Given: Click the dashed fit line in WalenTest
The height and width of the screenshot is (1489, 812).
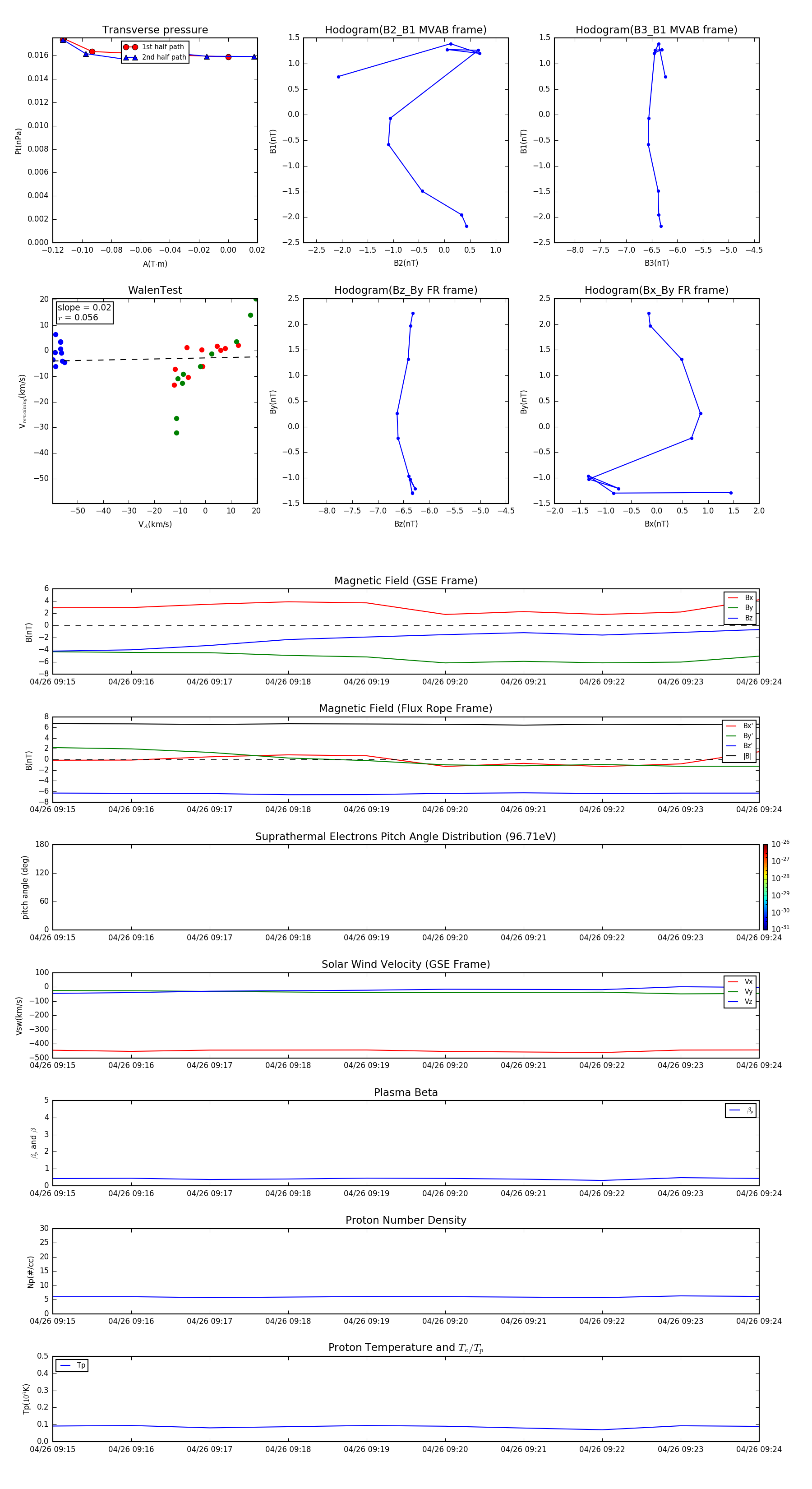Looking at the screenshot, I should tap(155, 359).
